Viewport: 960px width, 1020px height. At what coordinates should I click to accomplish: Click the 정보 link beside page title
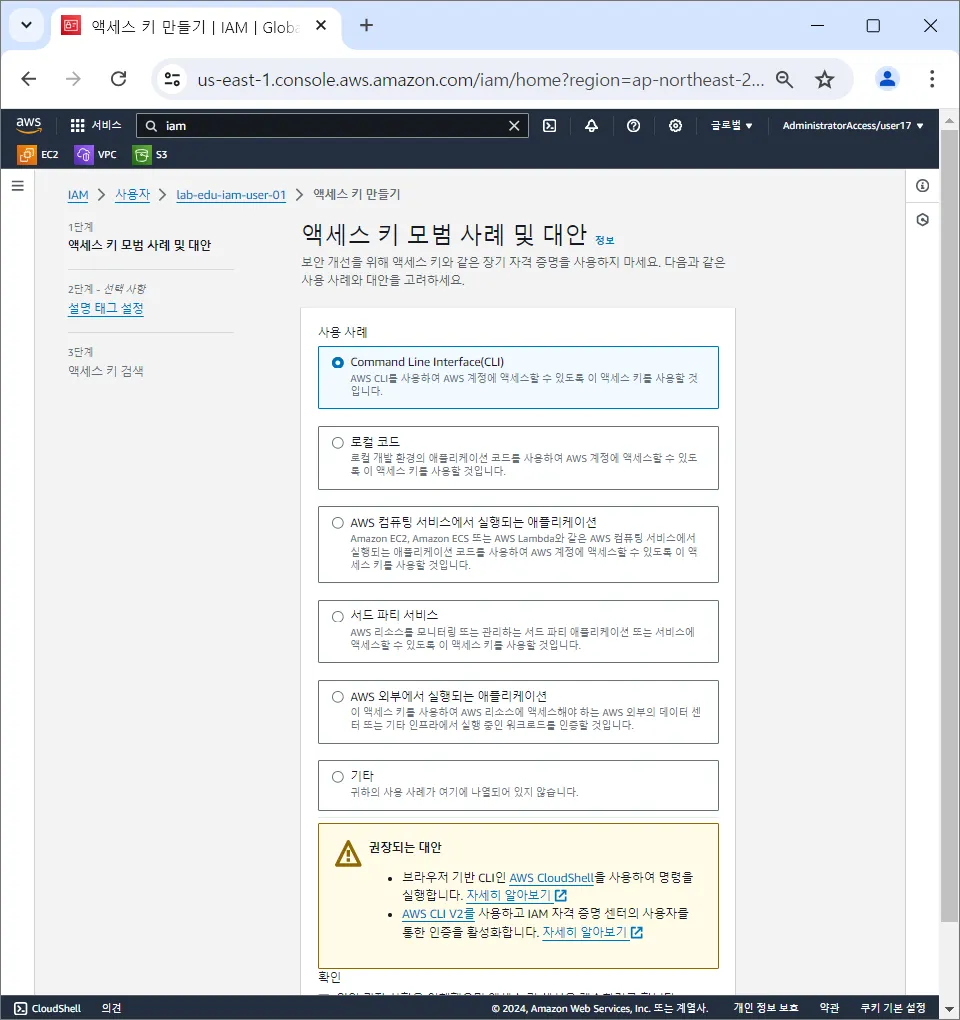pos(604,240)
